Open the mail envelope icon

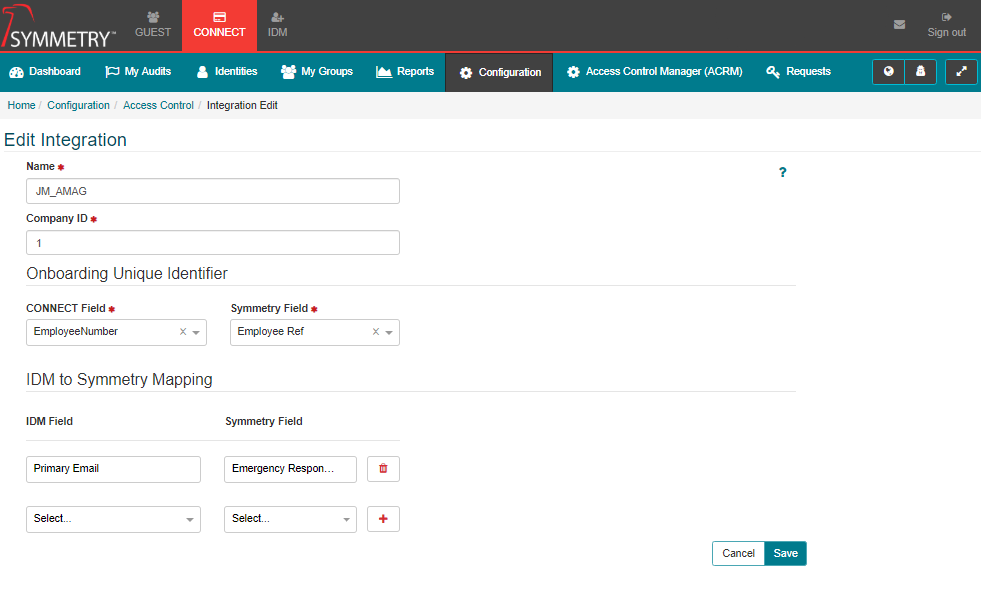click(899, 24)
